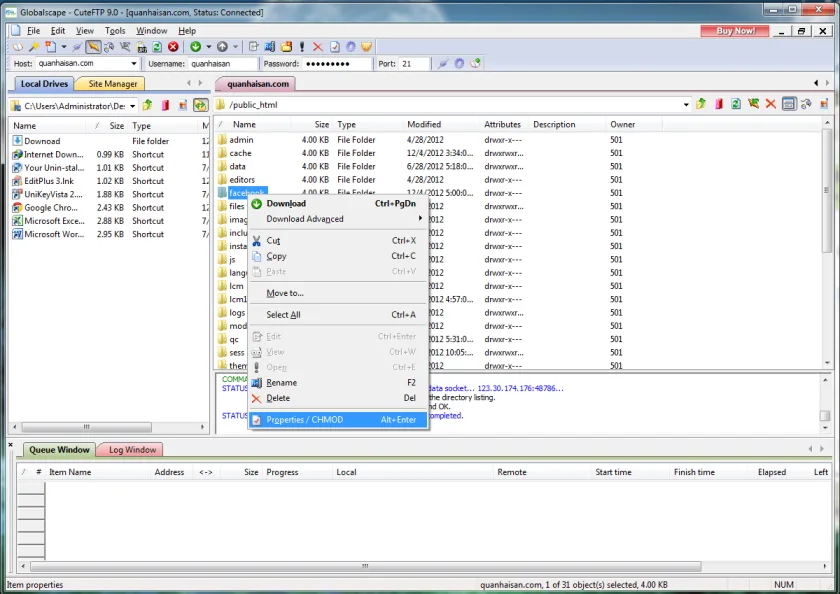Click the Refresh icon in the remote pane toolbar

(x=736, y=104)
